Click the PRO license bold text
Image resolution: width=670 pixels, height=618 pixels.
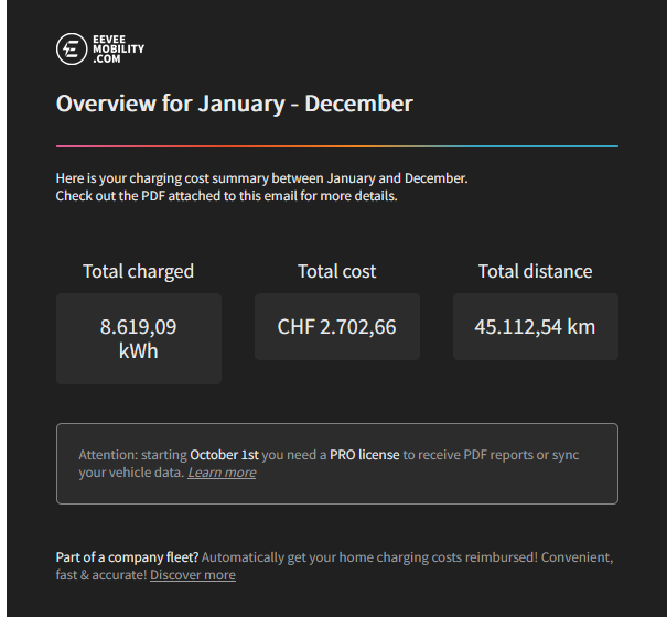tap(364, 455)
